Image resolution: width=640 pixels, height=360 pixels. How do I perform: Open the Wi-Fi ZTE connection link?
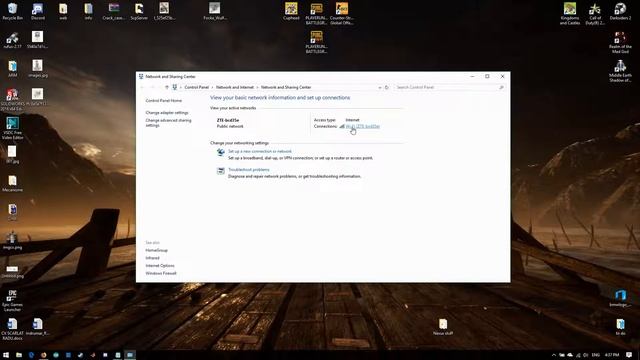click(x=362, y=127)
